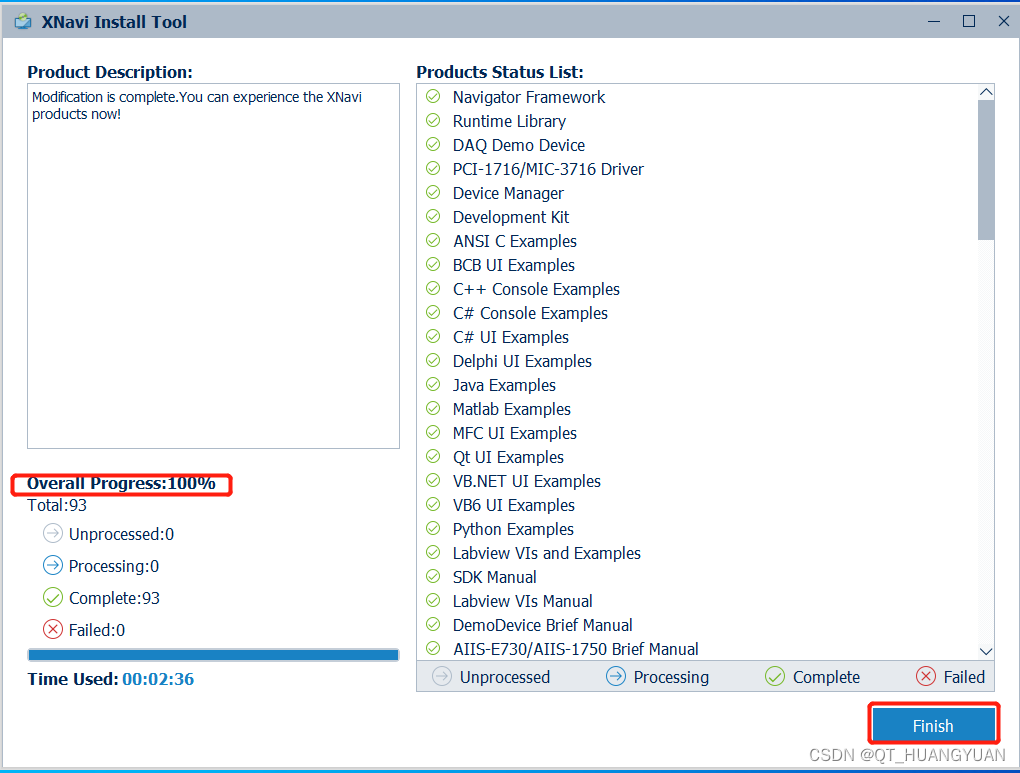Click the Finish button

[933, 725]
